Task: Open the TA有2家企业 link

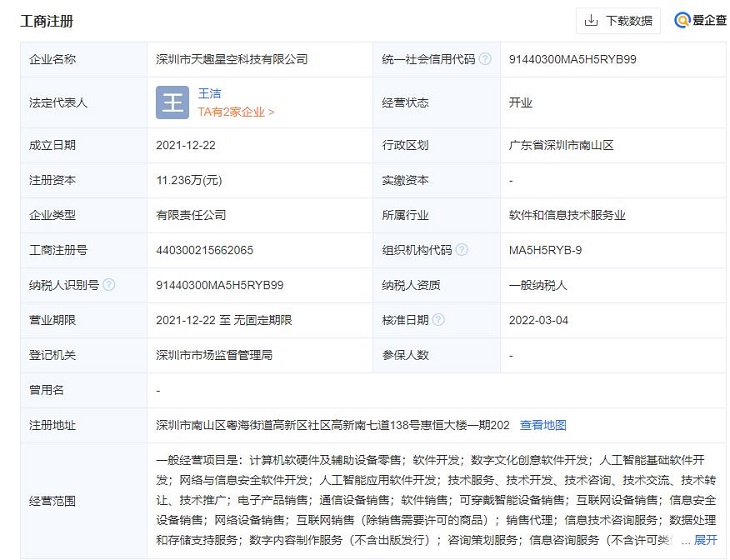Action: [235, 112]
